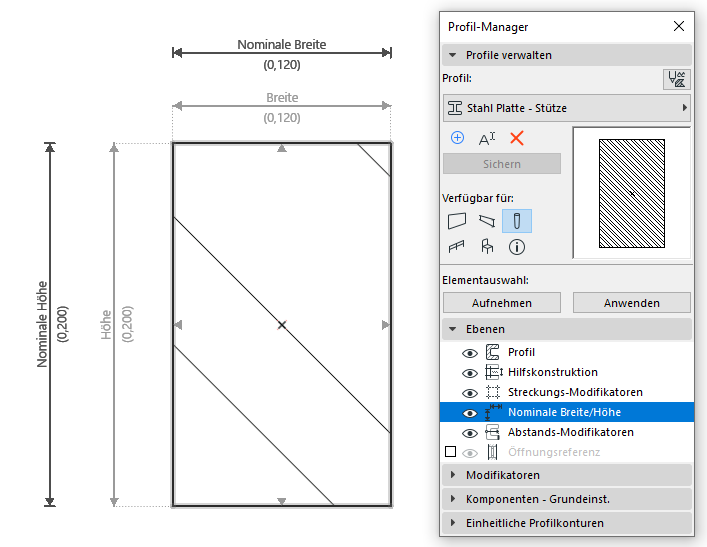
Task: Click the Öffnungsreferenz layer type icon
Action: tap(492, 452)
